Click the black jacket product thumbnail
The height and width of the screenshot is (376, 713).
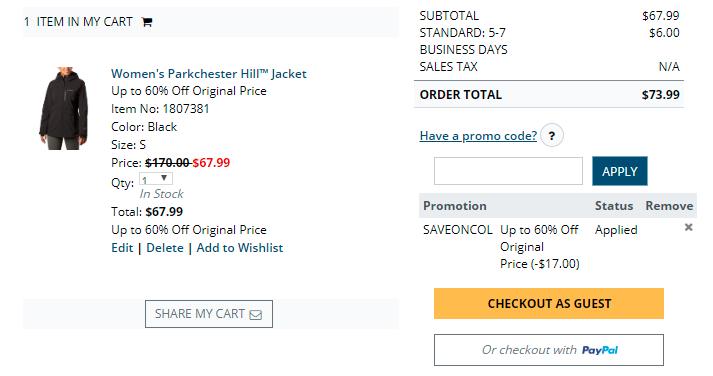[64, 108]
